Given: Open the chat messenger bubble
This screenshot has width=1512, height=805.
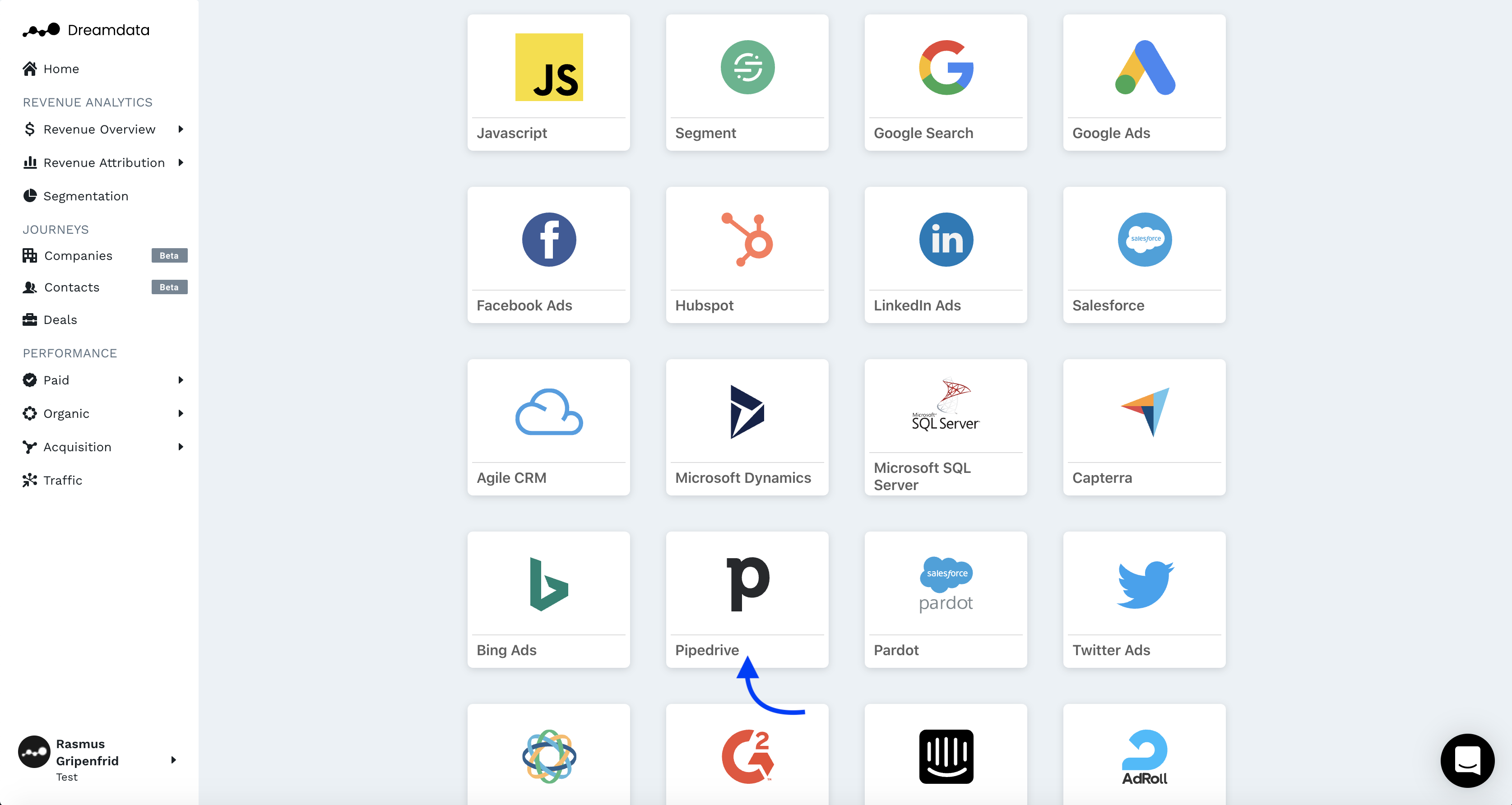Looking at the screenshot, I should pos(1467,761).
